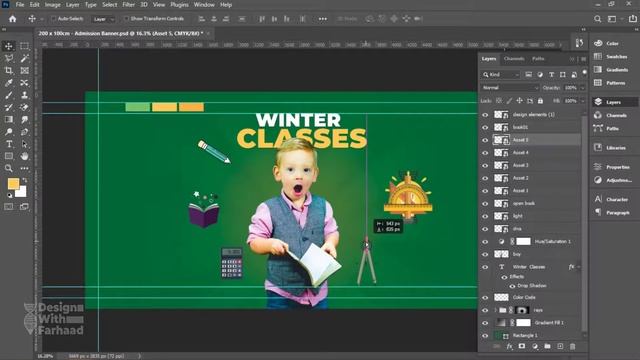Hide the Asset 4 layer
Screen dimensions: 640x360
[x=485, y=153]
